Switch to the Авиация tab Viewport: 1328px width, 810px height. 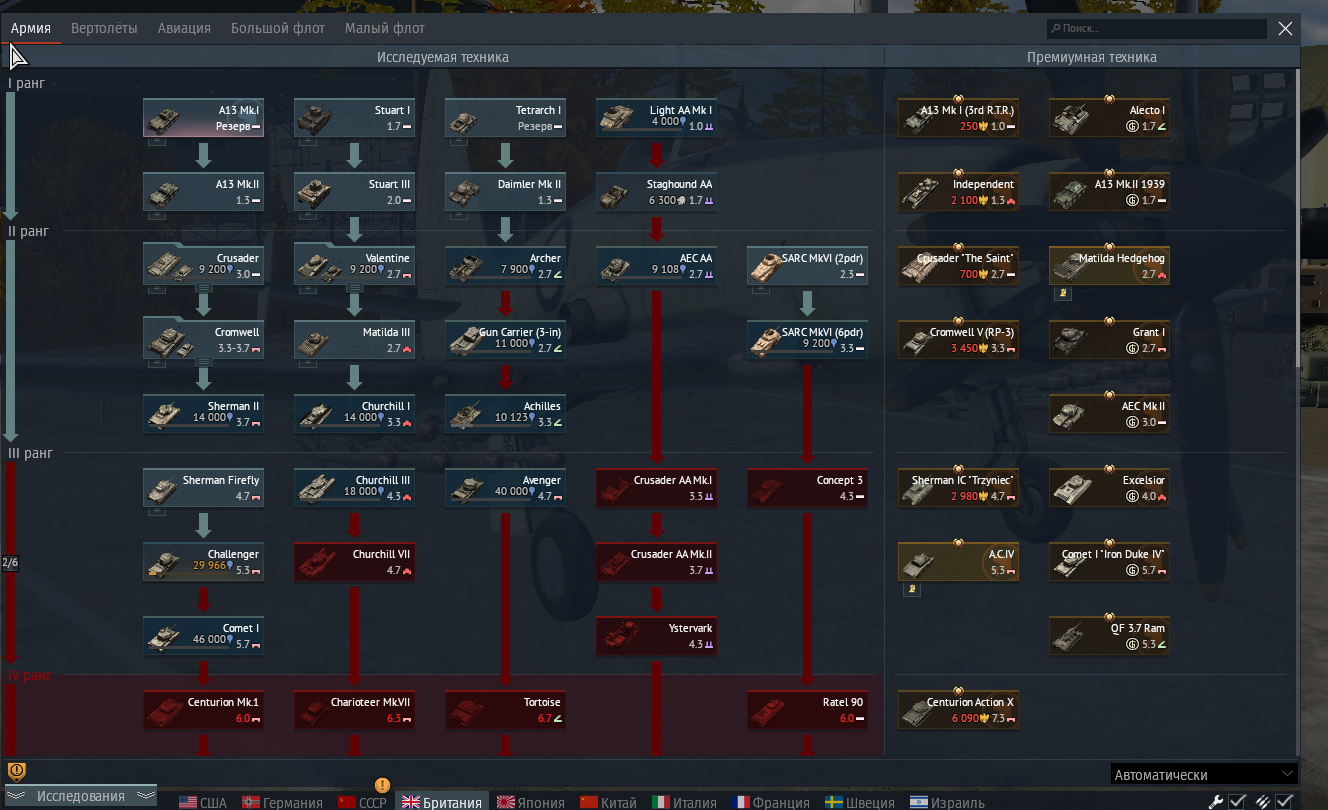(x=184, y=28)
